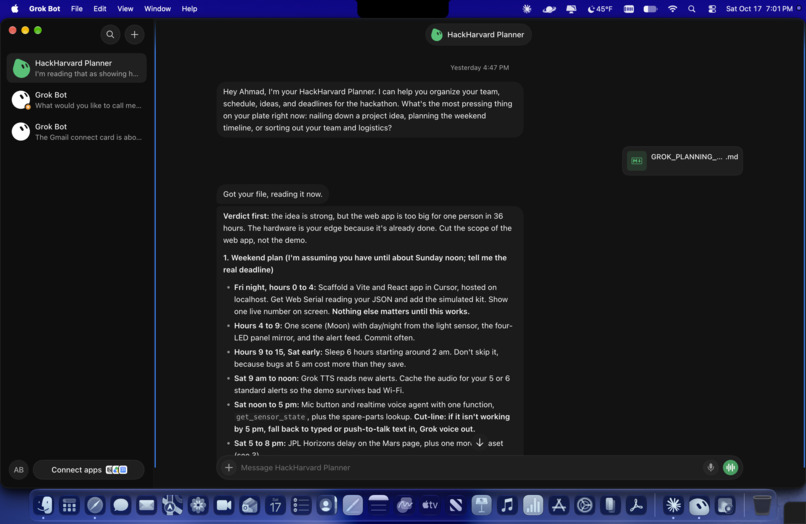Image resolution: width=806 pixels, height=524 pixels.
Task: Open Maps from the Dock
Action: coord(172,505)
